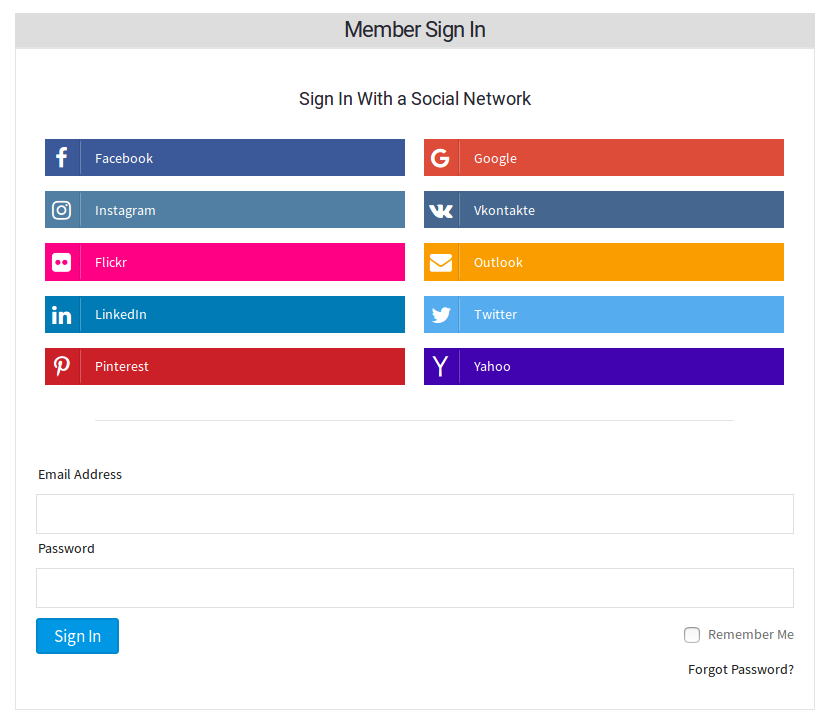Select the Pinterest sign-in button label

coord(122,366)
